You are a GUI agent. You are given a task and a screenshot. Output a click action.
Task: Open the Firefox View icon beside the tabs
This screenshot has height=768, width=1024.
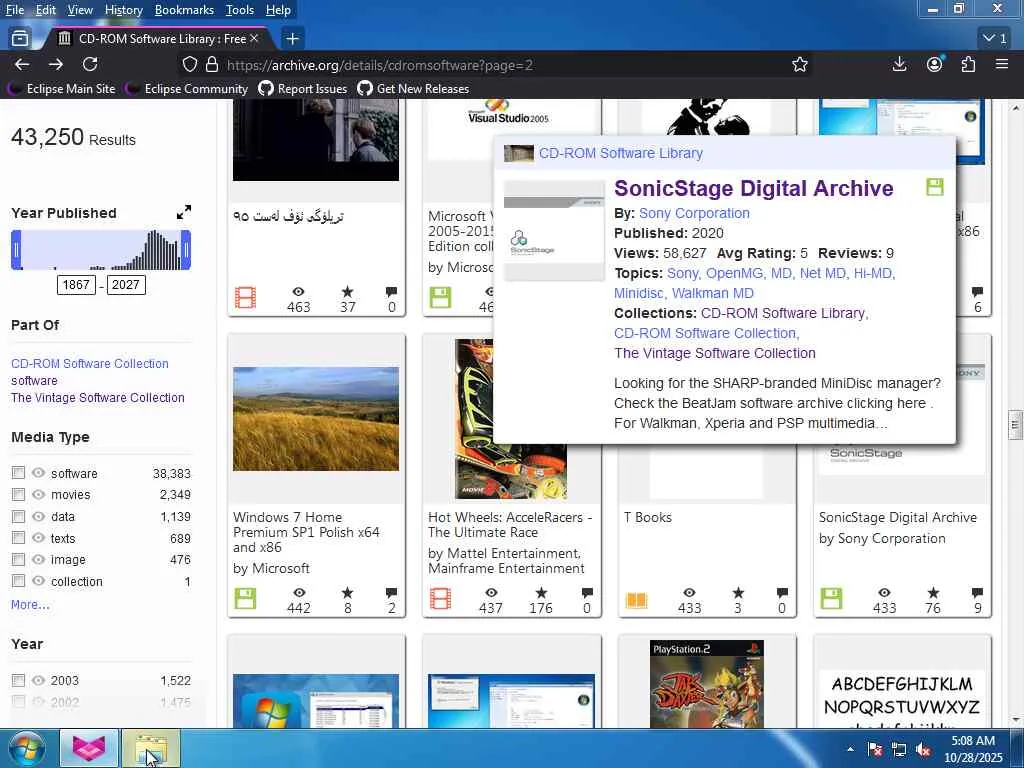20,39
